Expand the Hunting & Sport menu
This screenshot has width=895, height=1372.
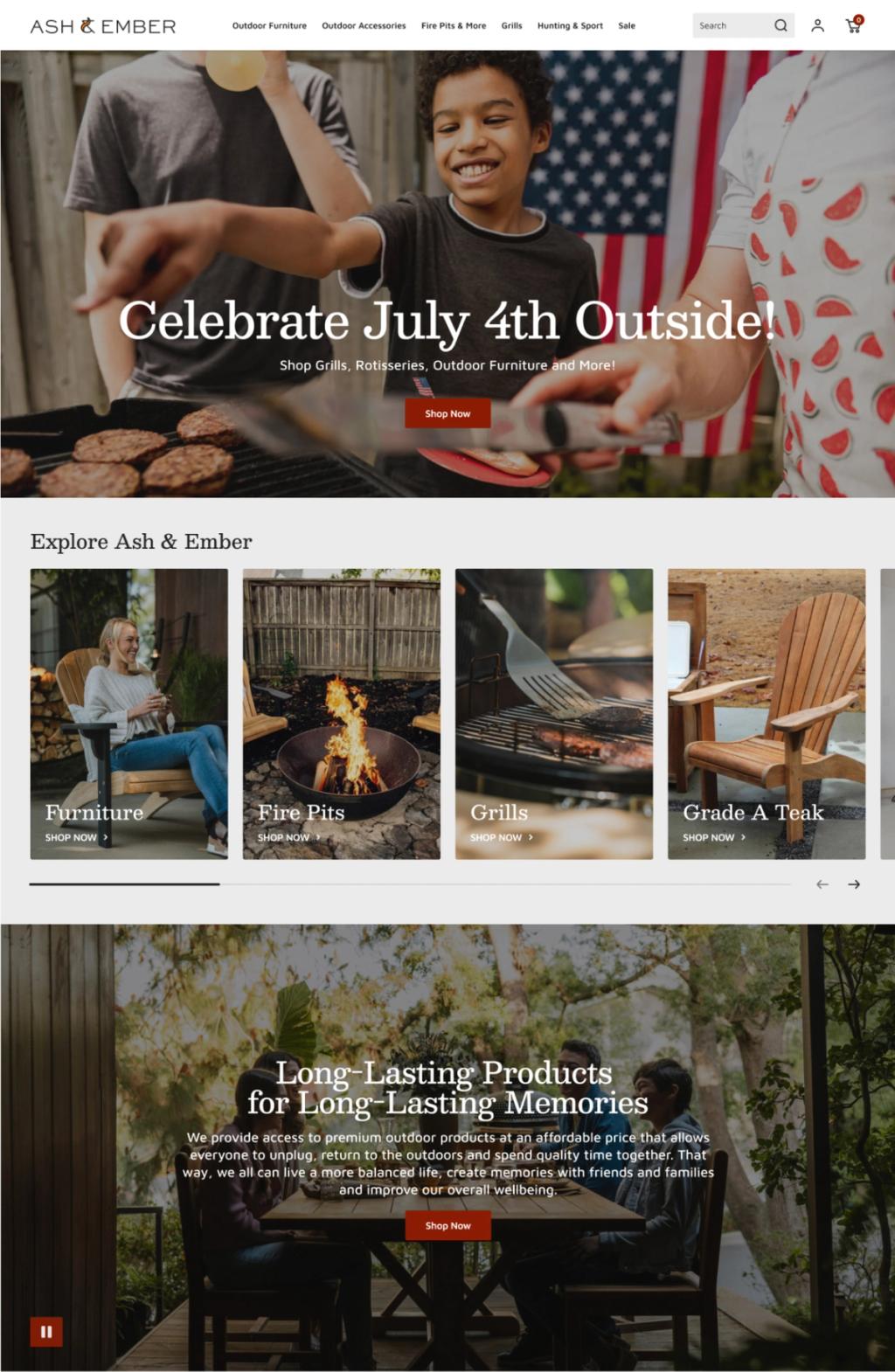click(570, 25)
